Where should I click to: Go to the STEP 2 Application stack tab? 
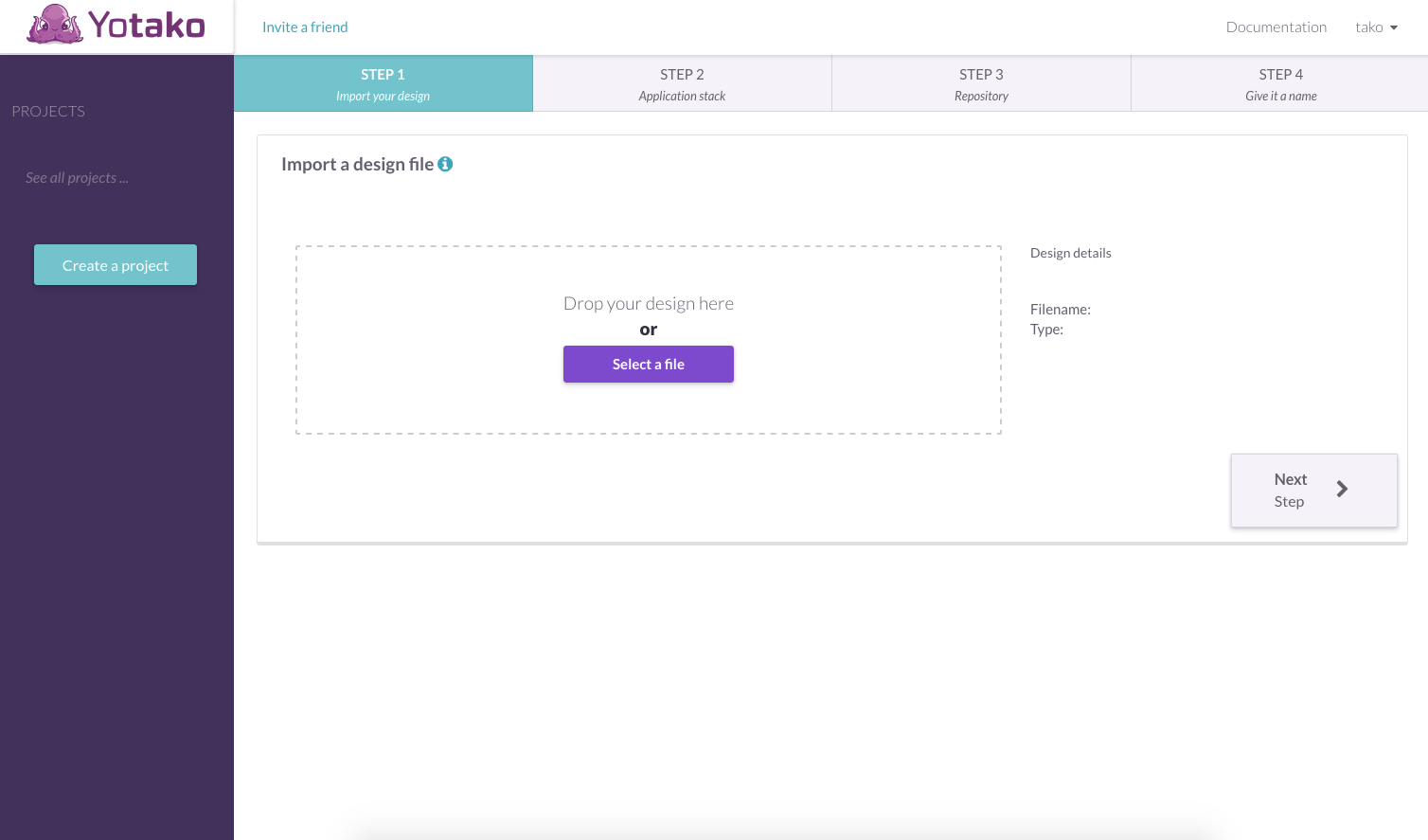pyautogui.click(x=682, y=83)
